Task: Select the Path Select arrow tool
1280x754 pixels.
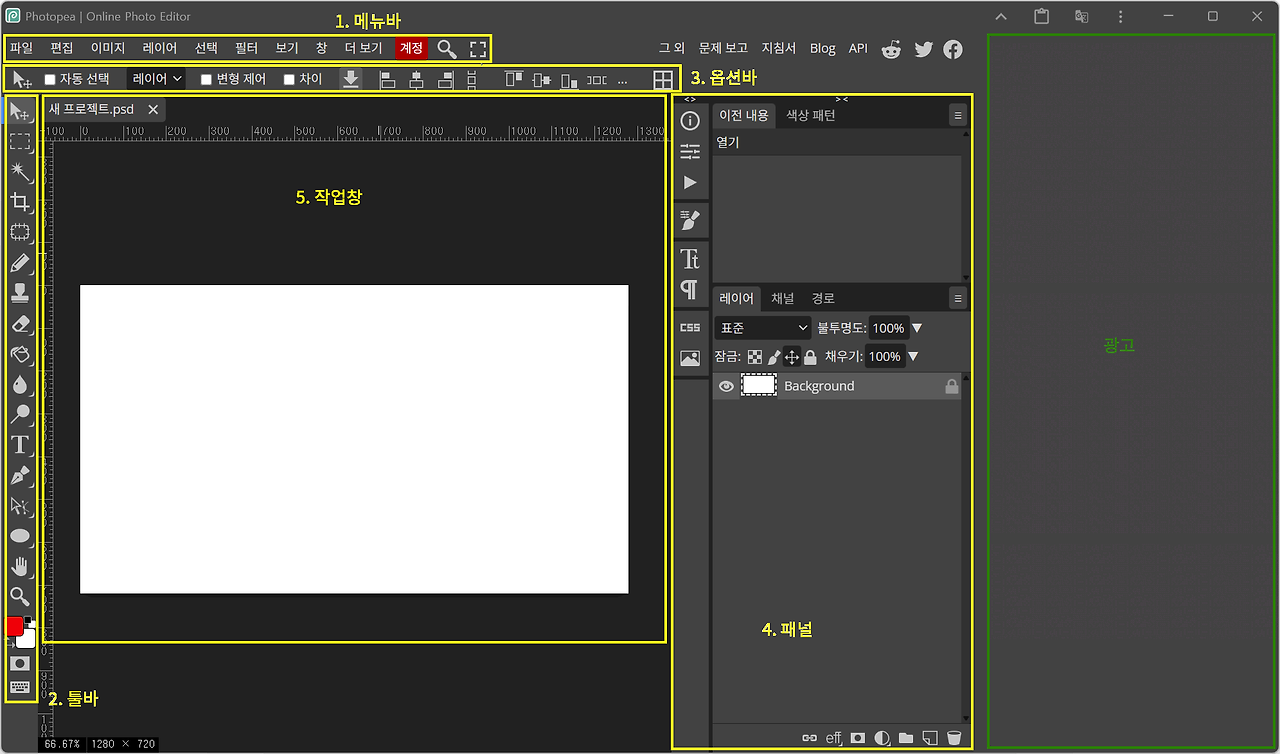Action: pos(20,506)
